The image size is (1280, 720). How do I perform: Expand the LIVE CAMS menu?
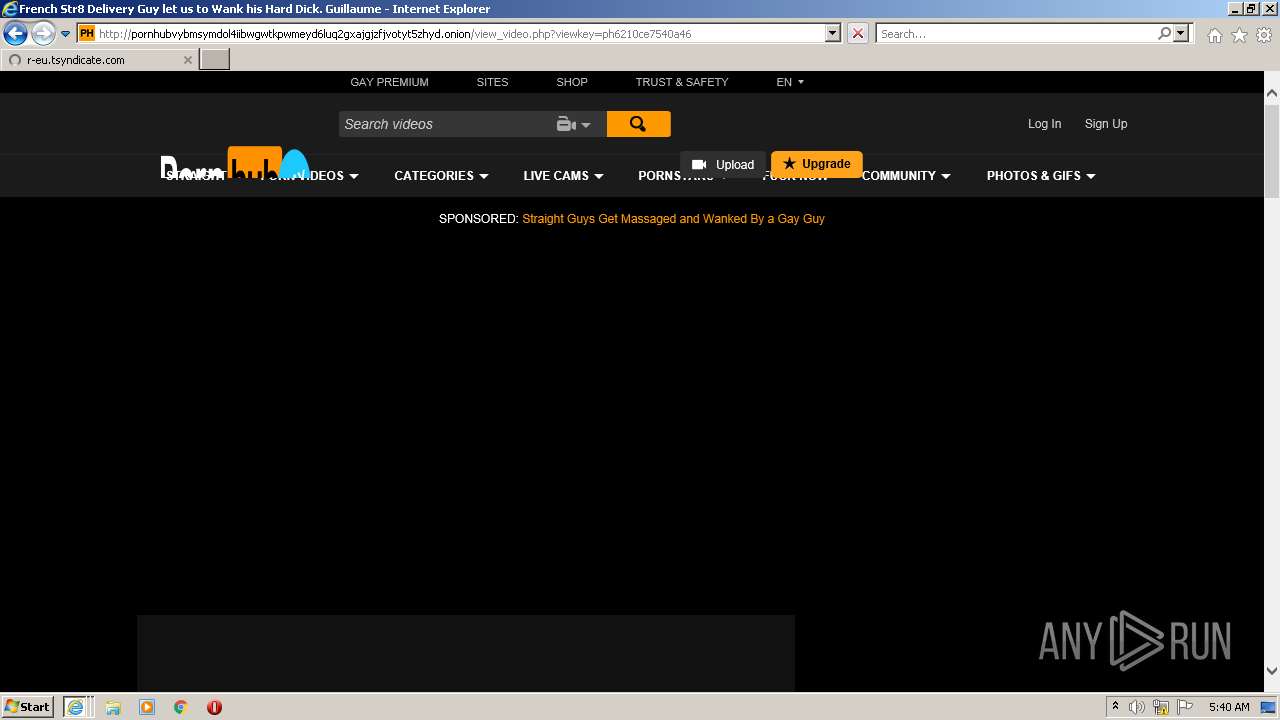pos(563,176)
